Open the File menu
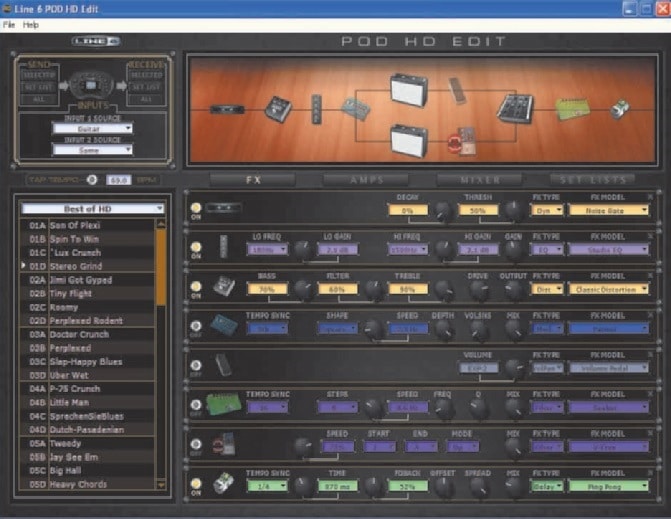 click(x=9, y=25)
